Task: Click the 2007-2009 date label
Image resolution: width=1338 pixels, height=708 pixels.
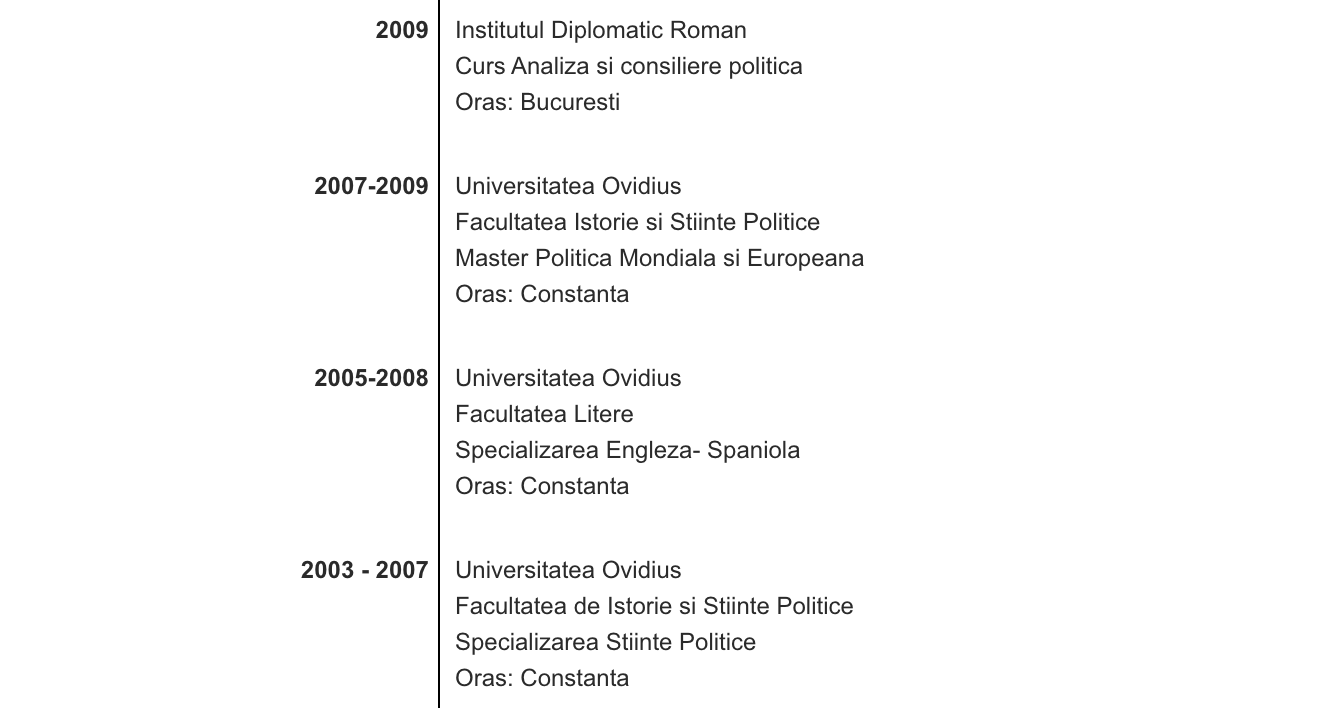Action: pos(371,186)
